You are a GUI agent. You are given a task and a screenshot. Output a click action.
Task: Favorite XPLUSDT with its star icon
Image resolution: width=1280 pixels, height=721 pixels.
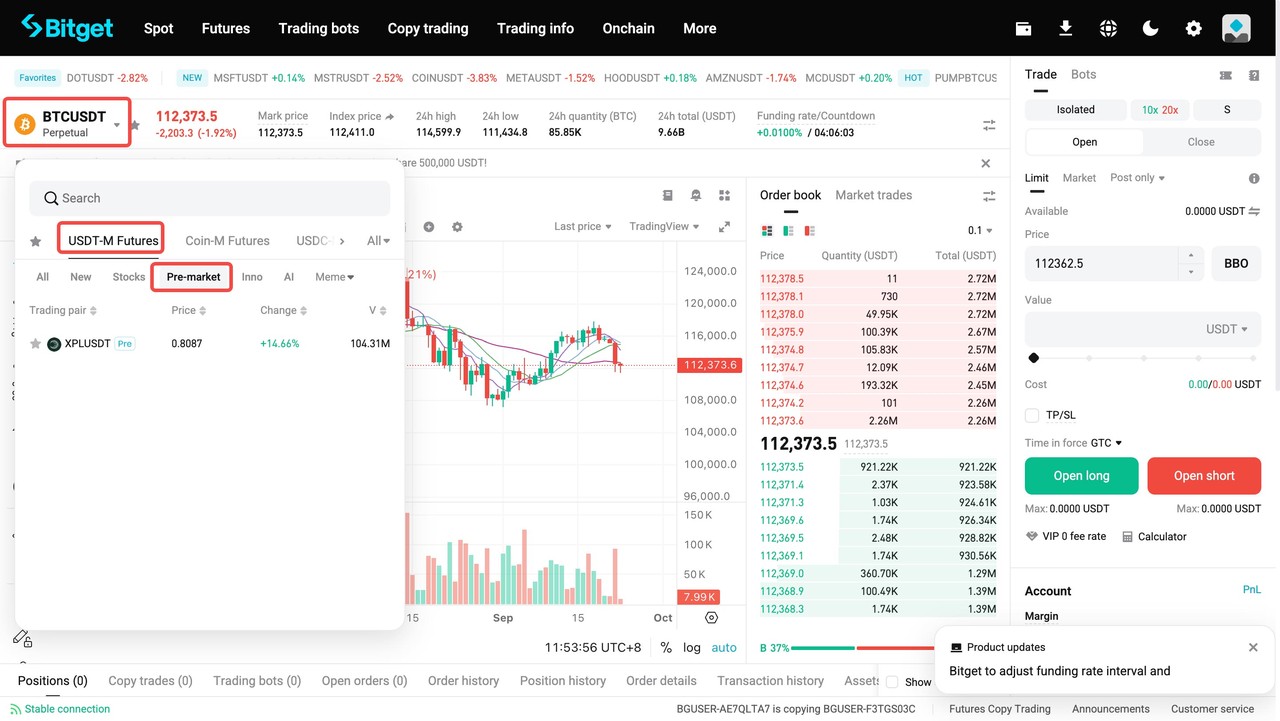(35, 343)
